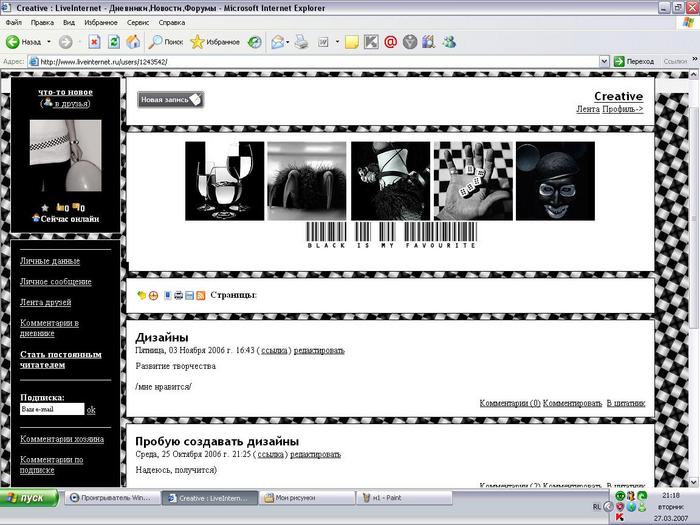Open the Search (Поиск) toolbar button
The height and width of the screenshot is (525, 700).
click(166, 42)
